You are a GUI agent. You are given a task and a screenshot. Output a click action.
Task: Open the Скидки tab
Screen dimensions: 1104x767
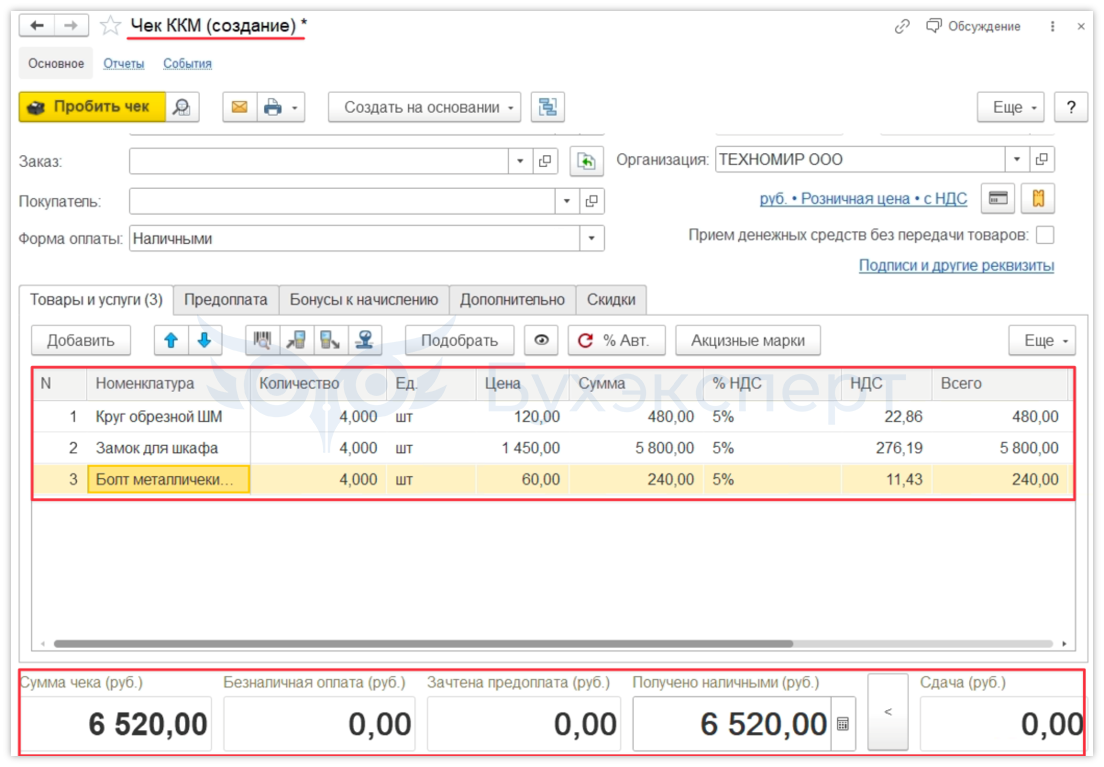point(611,299)
